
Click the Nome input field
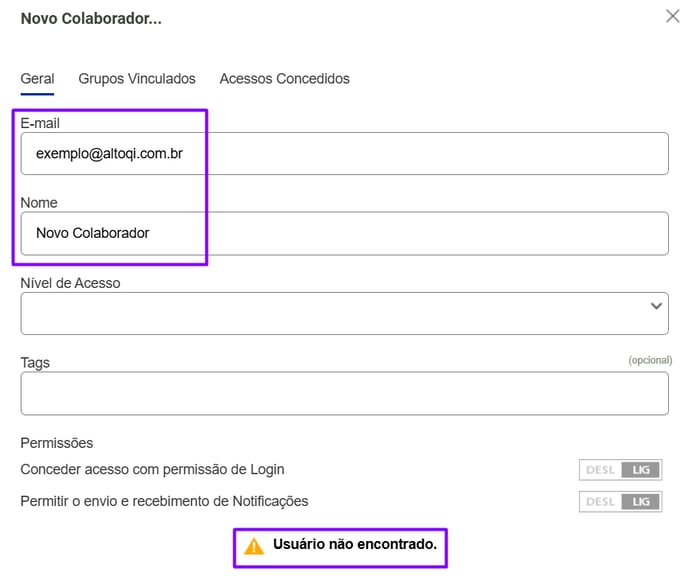click(x=344, y=233)
